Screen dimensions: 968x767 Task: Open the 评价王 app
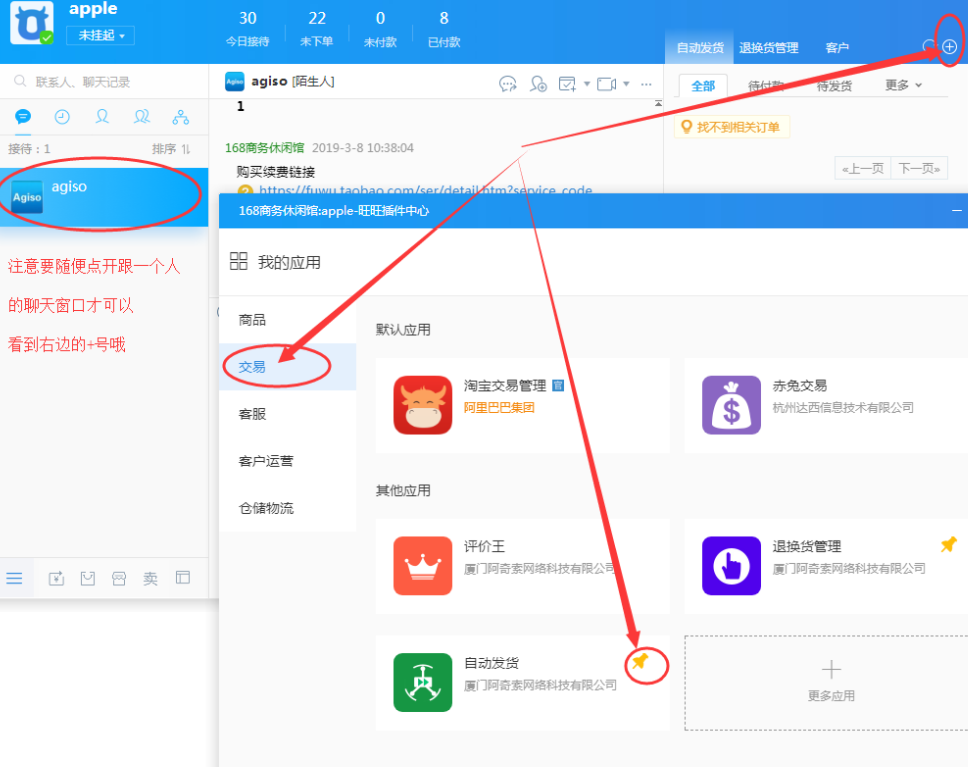tap(522, 566)
